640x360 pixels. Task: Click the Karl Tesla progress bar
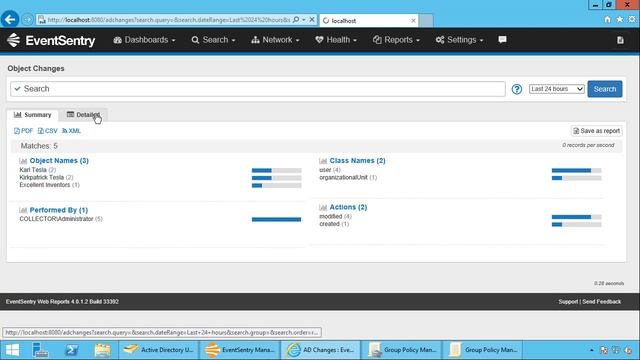pos(276,170)
